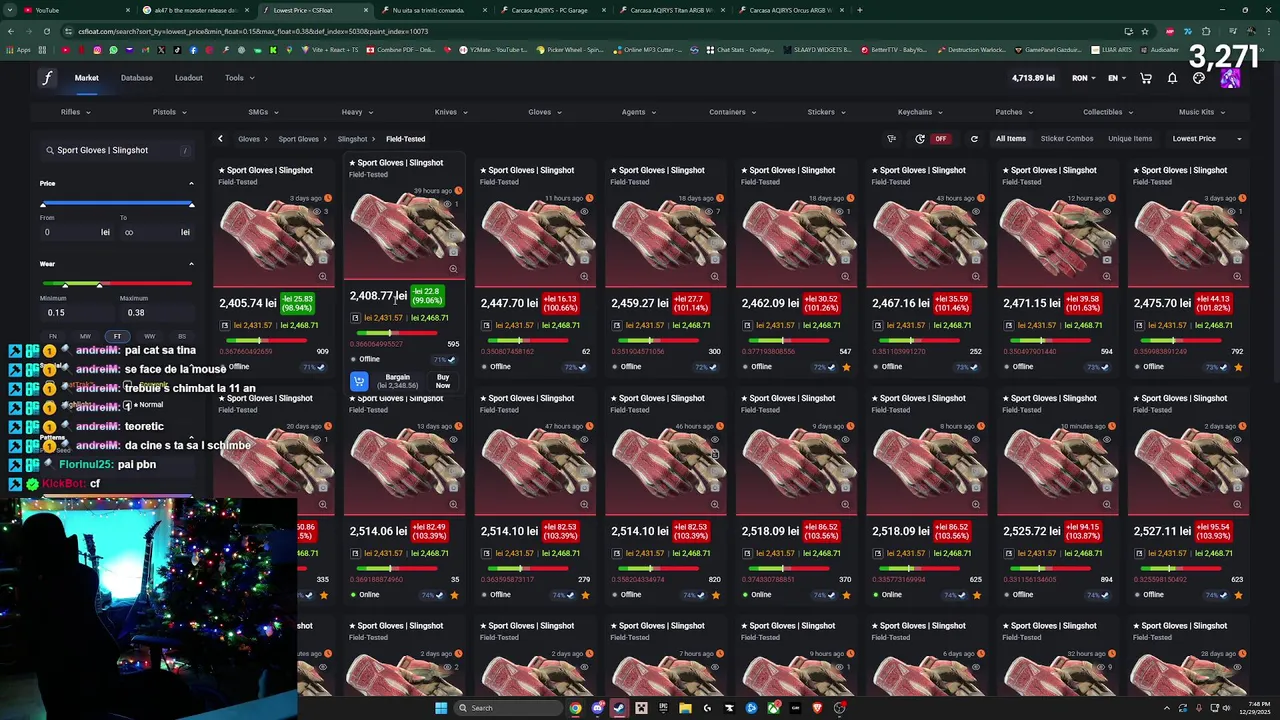Click the search magnifier icon in sidebar
Screen dimensions: 1280x720
49,150
